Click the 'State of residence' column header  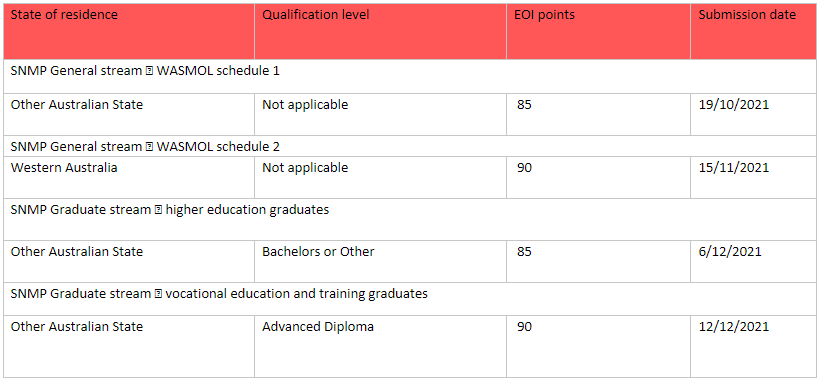129,31
